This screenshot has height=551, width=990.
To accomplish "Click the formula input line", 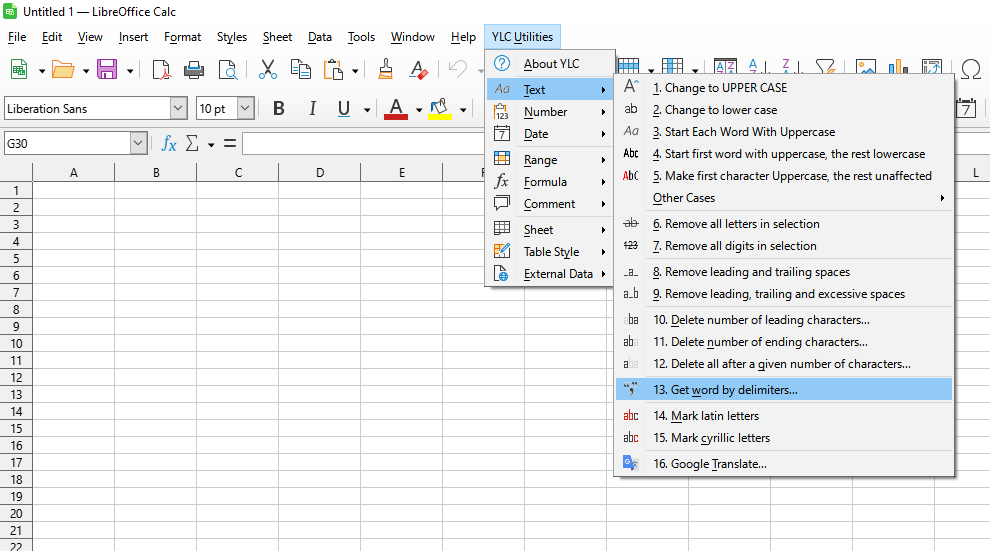I will coord(360,144).
